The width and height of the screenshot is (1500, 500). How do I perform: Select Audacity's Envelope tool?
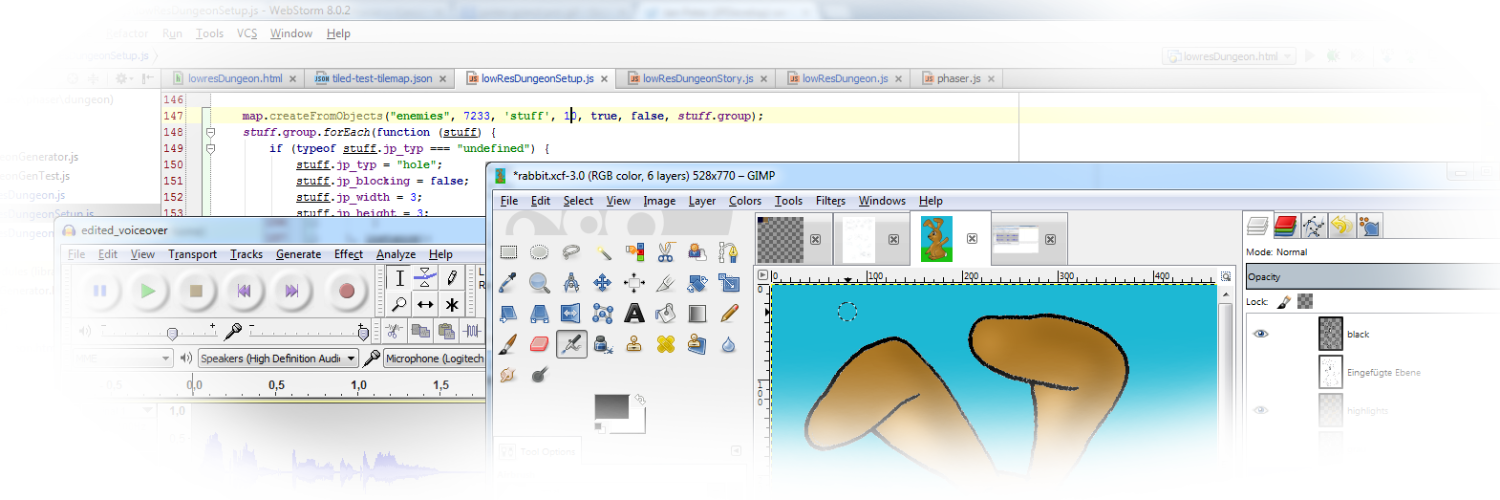[426, 278]
